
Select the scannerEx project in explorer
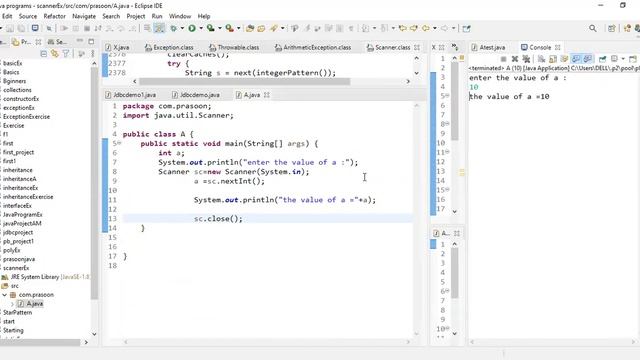click(16, 268)
